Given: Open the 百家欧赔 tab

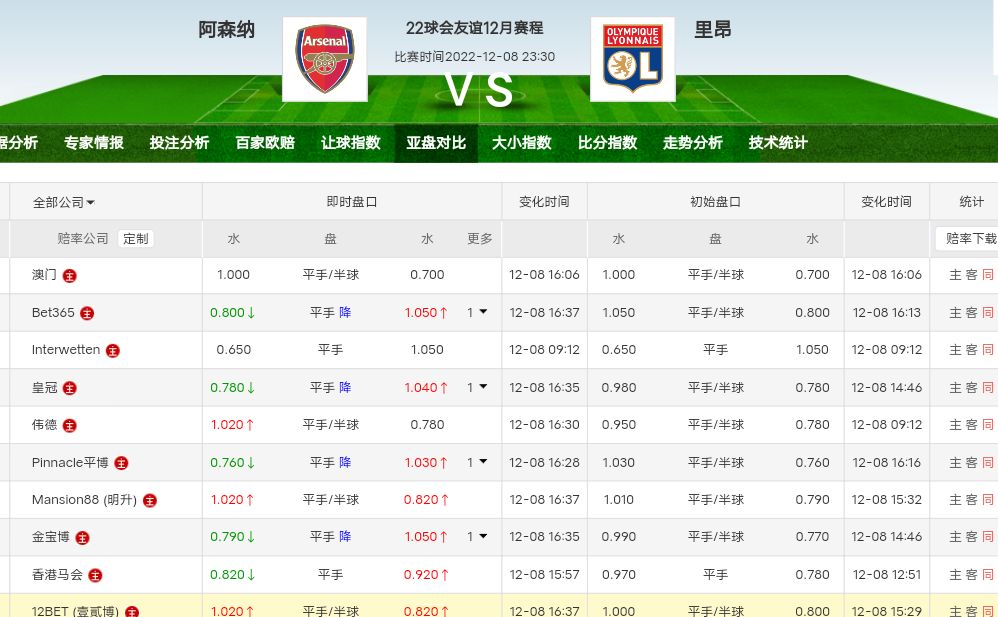Looking at the screenshot, I should [265, 142].
